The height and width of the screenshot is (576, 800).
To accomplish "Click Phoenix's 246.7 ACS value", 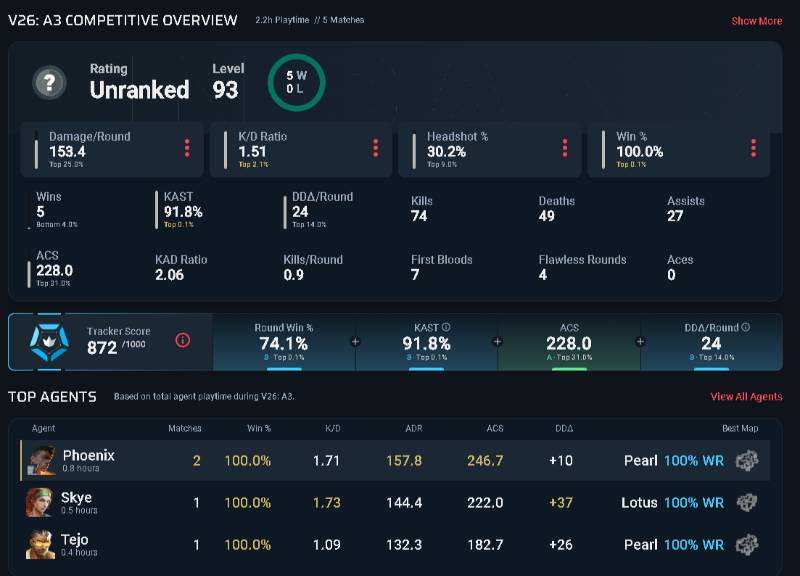I will coord(485,461).
